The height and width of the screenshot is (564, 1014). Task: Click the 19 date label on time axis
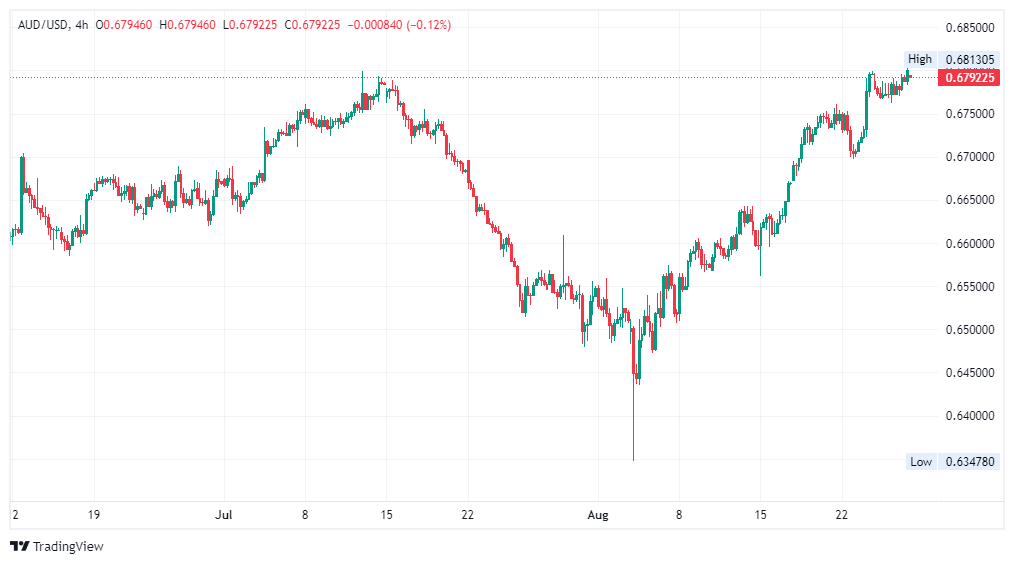[92, 515]
